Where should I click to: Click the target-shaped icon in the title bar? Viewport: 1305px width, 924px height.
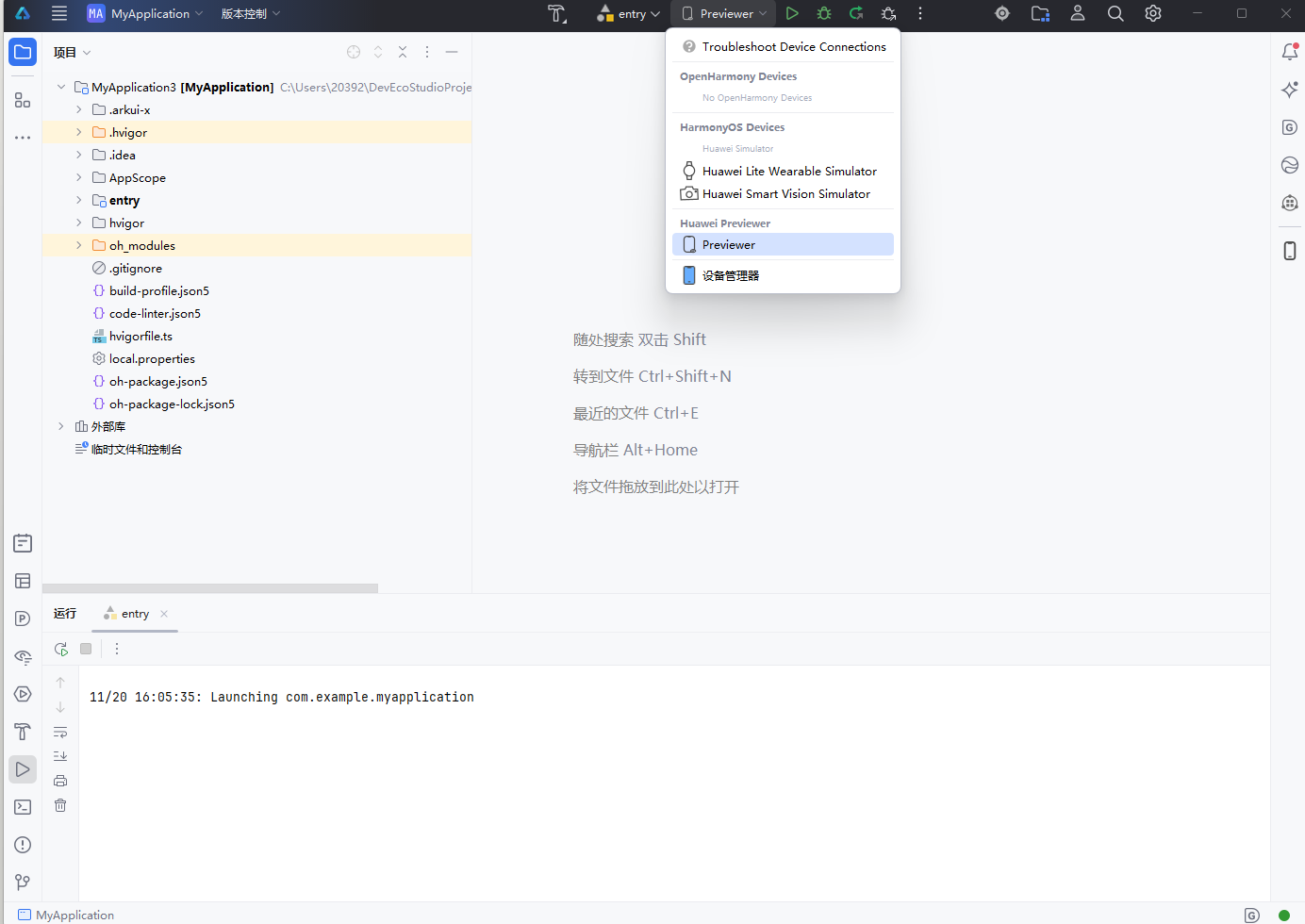1002,13
